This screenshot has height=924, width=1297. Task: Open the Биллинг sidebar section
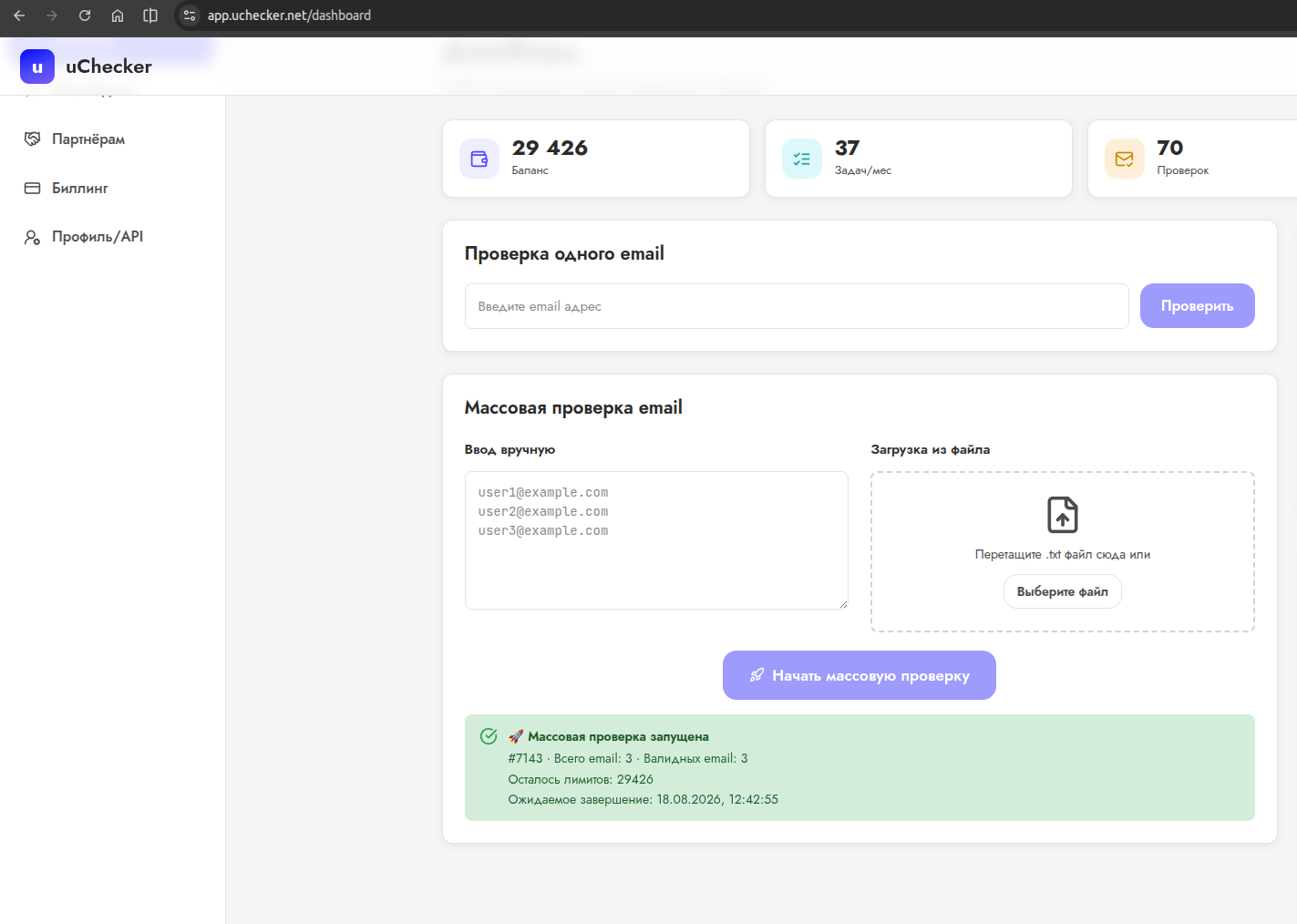coord(80,188)
